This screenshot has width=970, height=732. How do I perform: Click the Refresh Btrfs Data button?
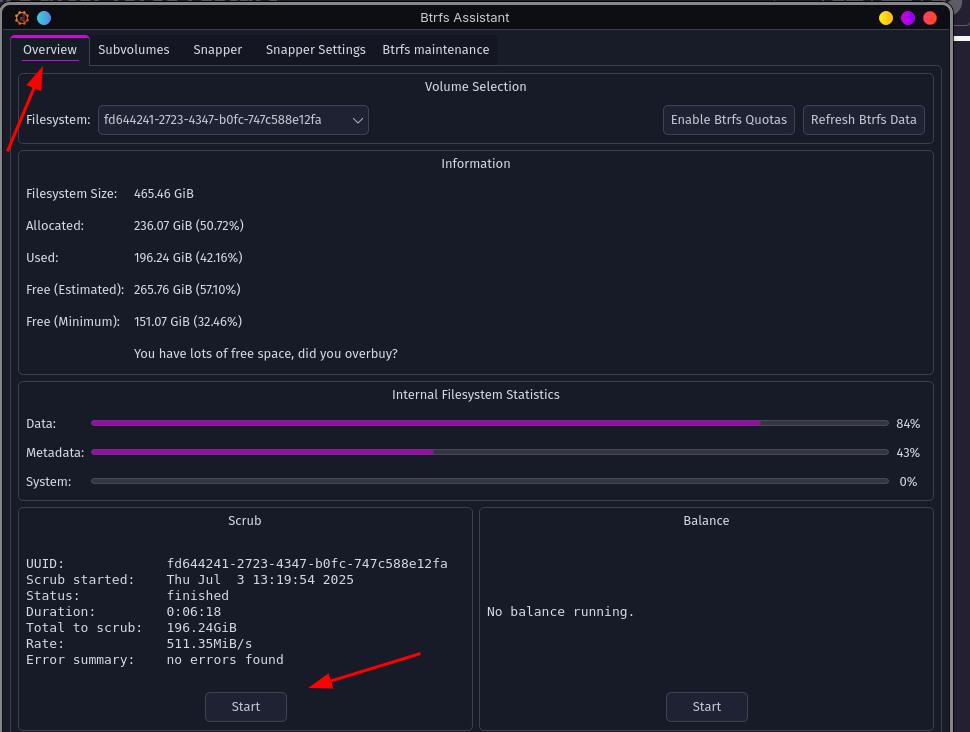pyautogui.click(x=863, y=120)
